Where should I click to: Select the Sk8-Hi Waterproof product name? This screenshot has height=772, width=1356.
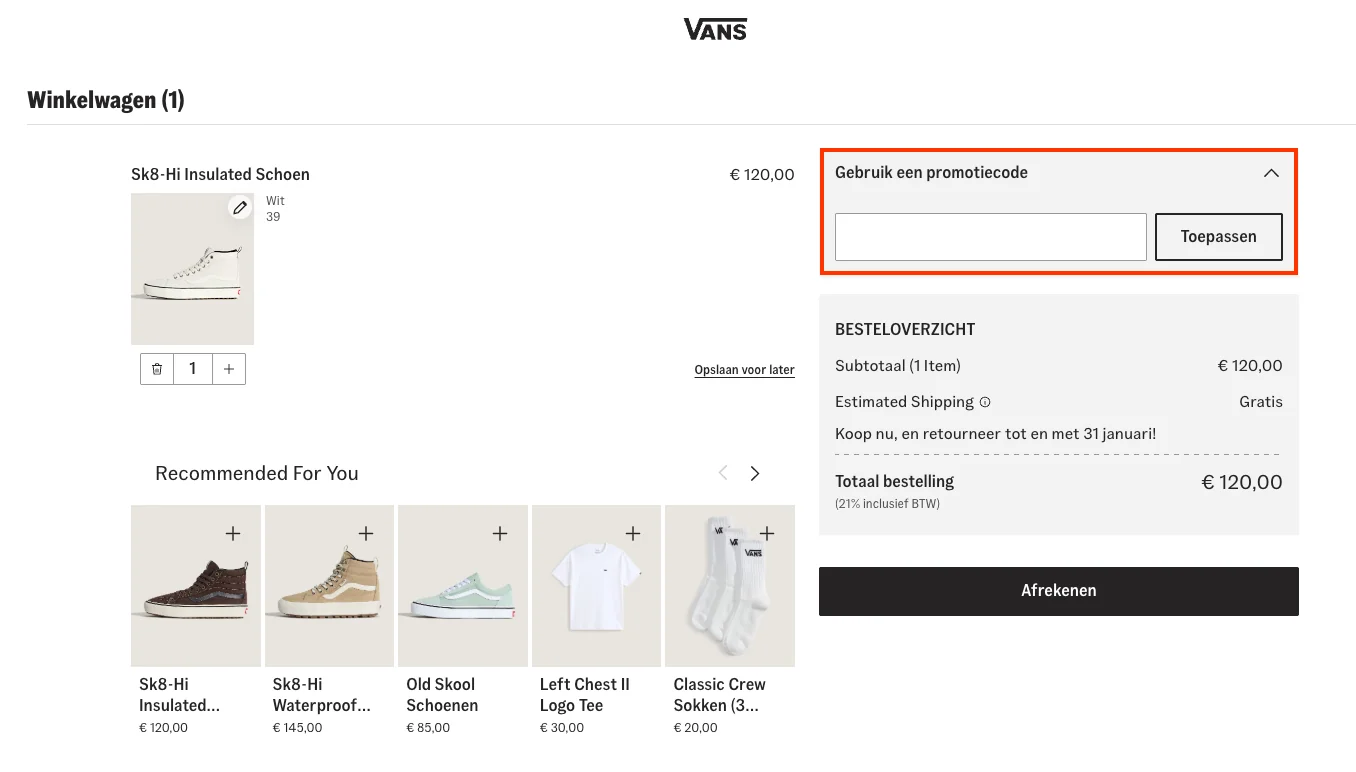coord(320,695)
